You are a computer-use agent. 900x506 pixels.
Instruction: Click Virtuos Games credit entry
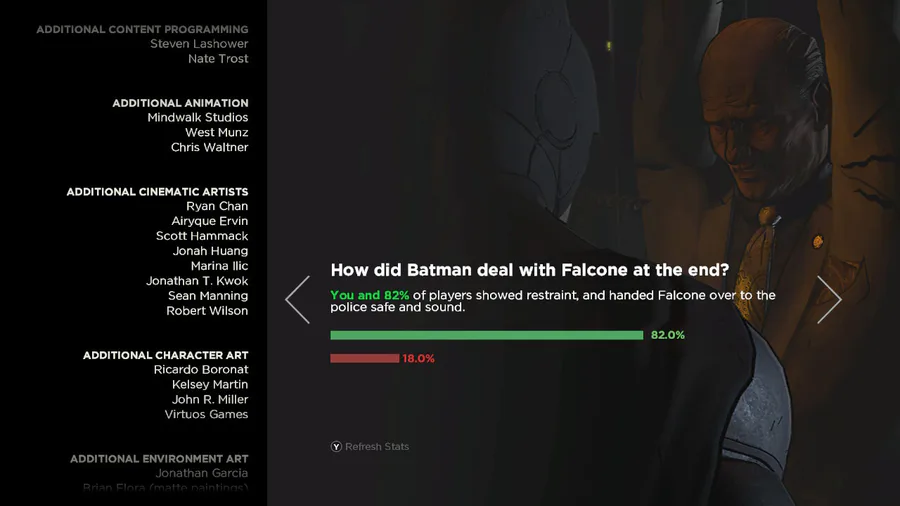[206, 414]
